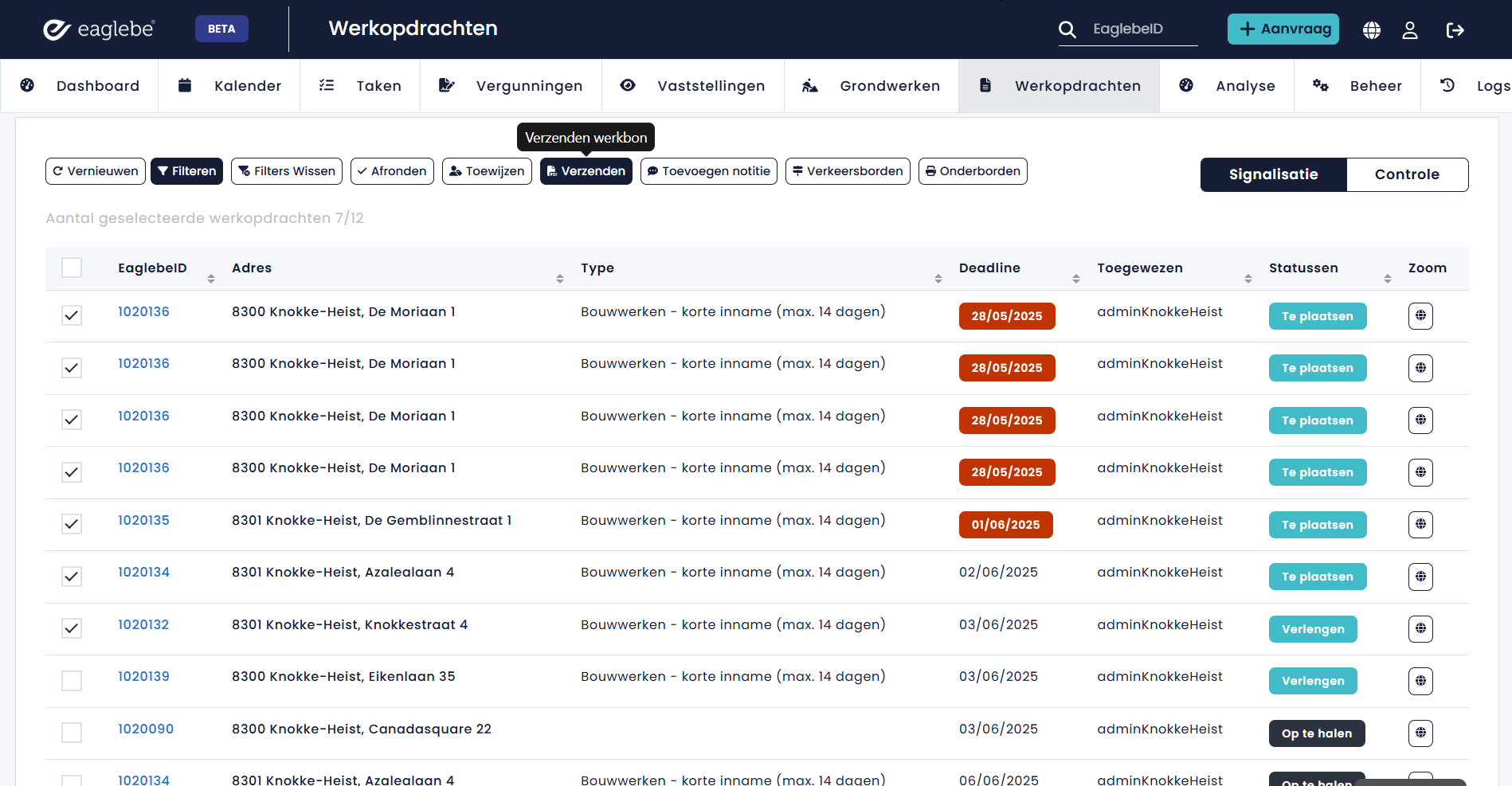The height and width of the screenshot is (786, 1512).
Task: Click Verlengen status for 1020132
Action: 1313,629
